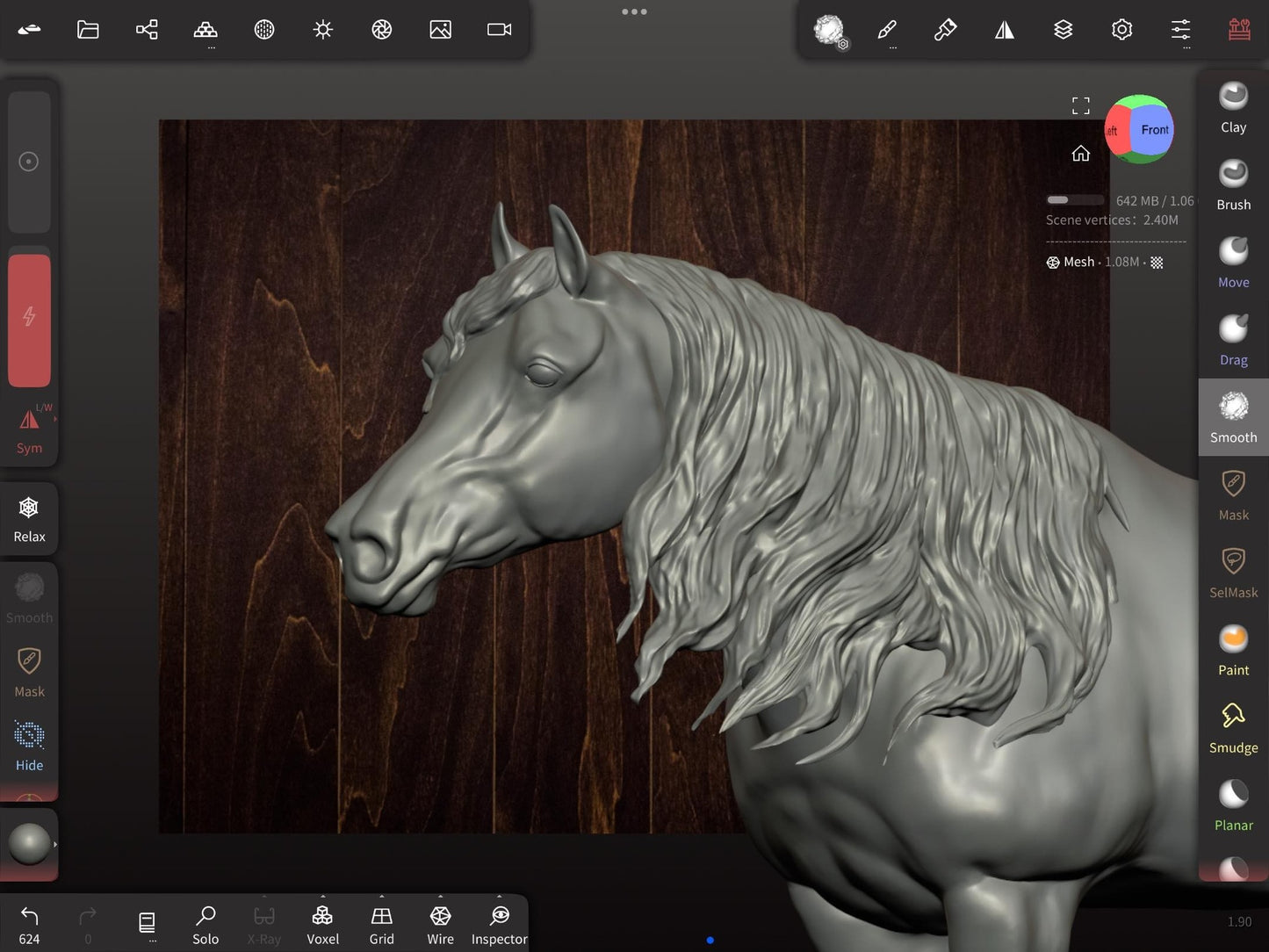
Task: Select the Smudge tool
Action: click(1233, 725)
